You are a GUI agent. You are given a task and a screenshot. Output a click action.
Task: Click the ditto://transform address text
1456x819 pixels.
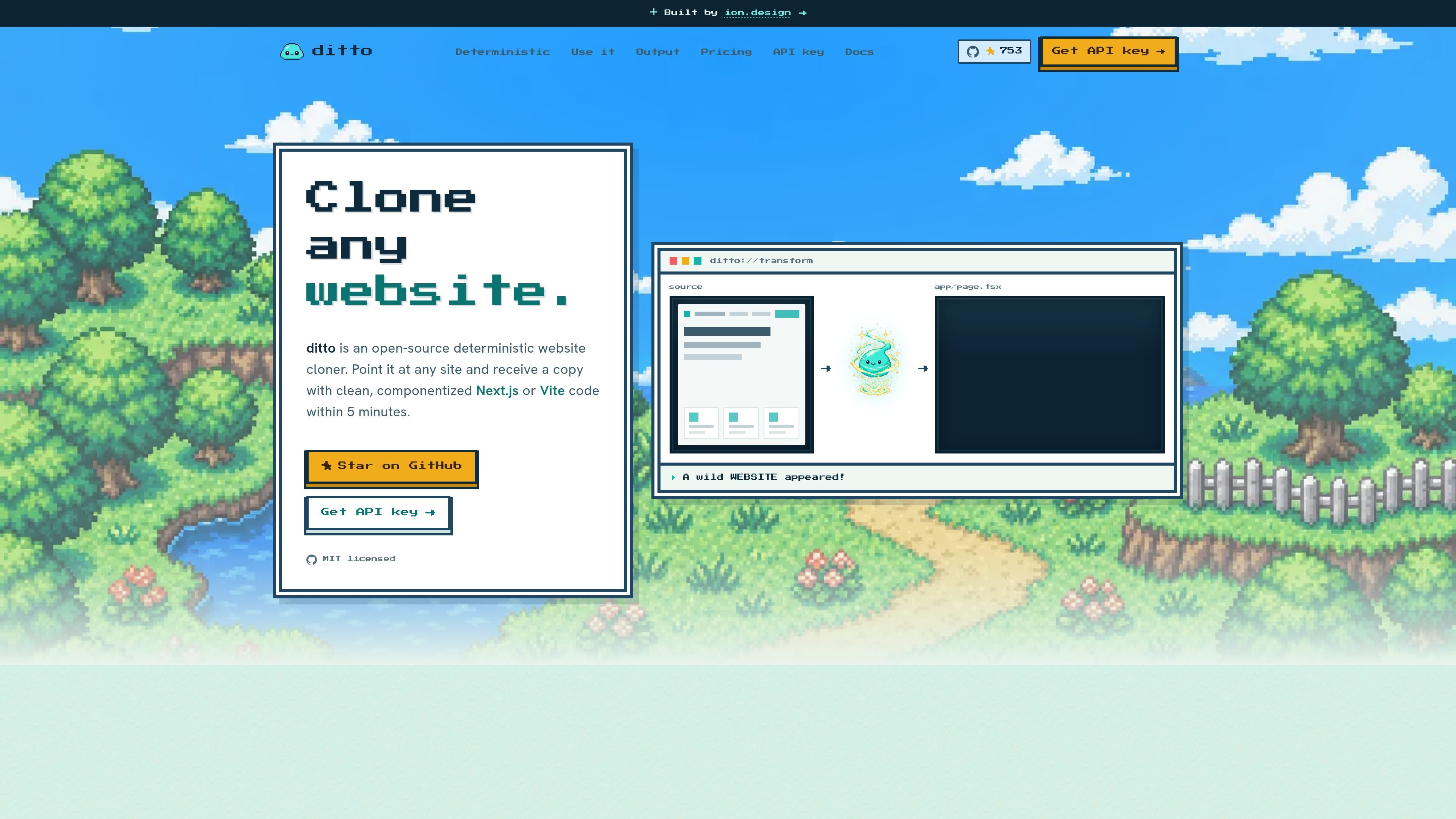[761, 260]
